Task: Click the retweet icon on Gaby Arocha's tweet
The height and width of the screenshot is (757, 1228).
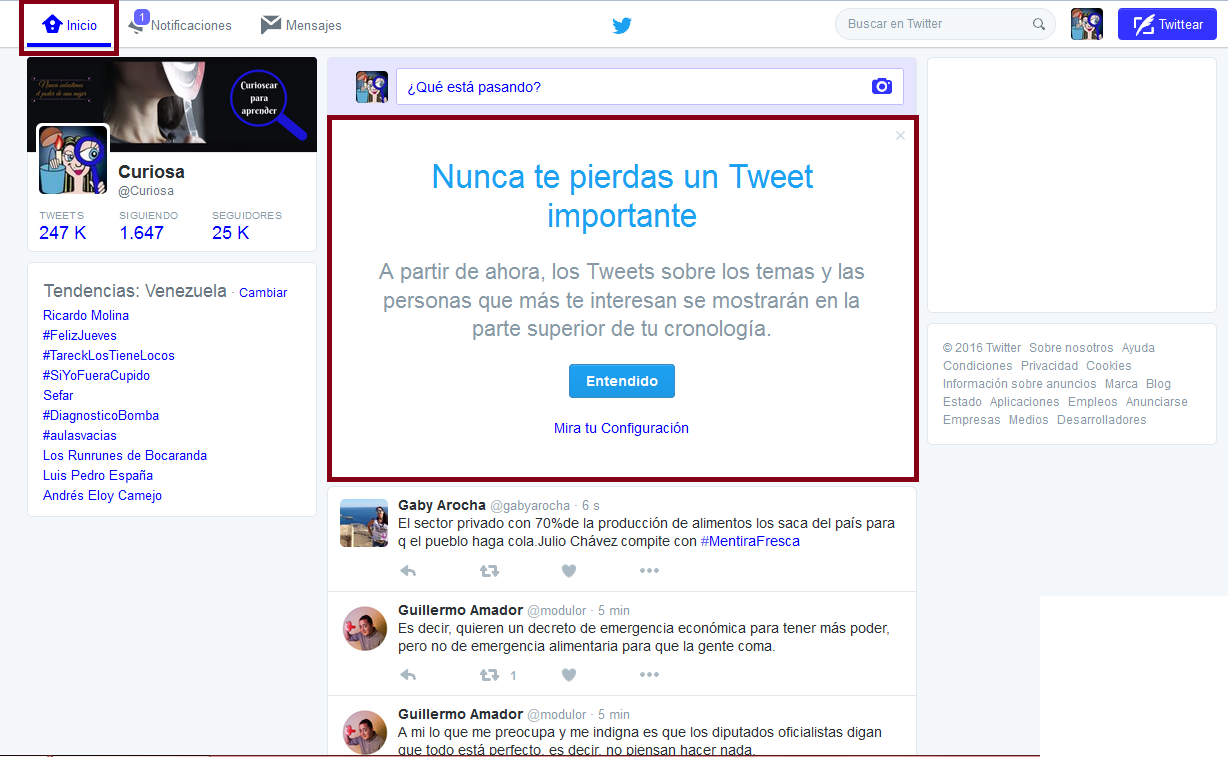Action: coord(489,570)
